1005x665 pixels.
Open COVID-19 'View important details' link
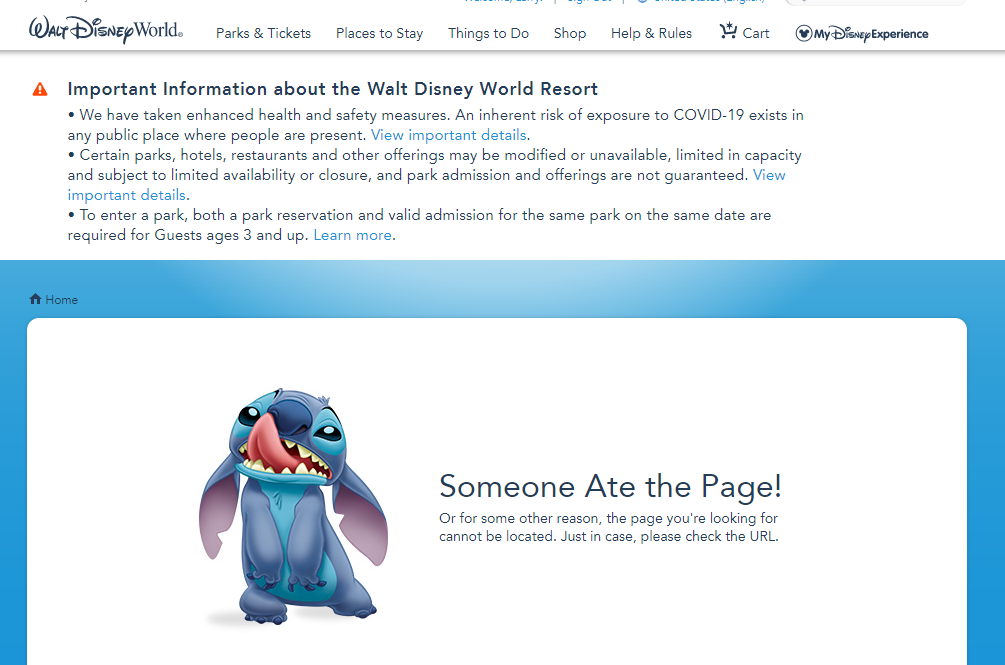click(448, 135)
